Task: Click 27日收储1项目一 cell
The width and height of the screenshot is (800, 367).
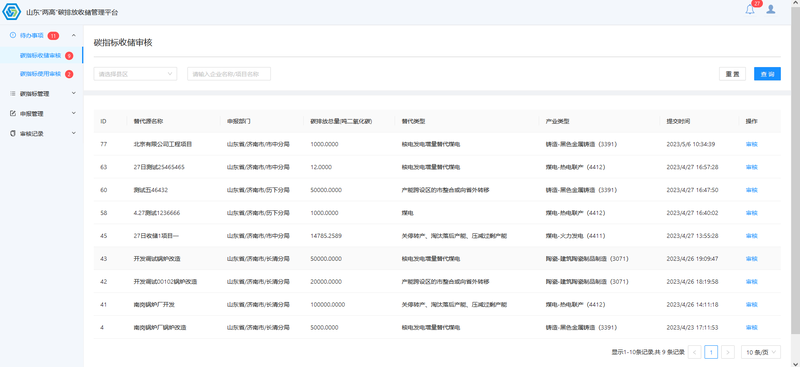Action: (x=156, y=236)
